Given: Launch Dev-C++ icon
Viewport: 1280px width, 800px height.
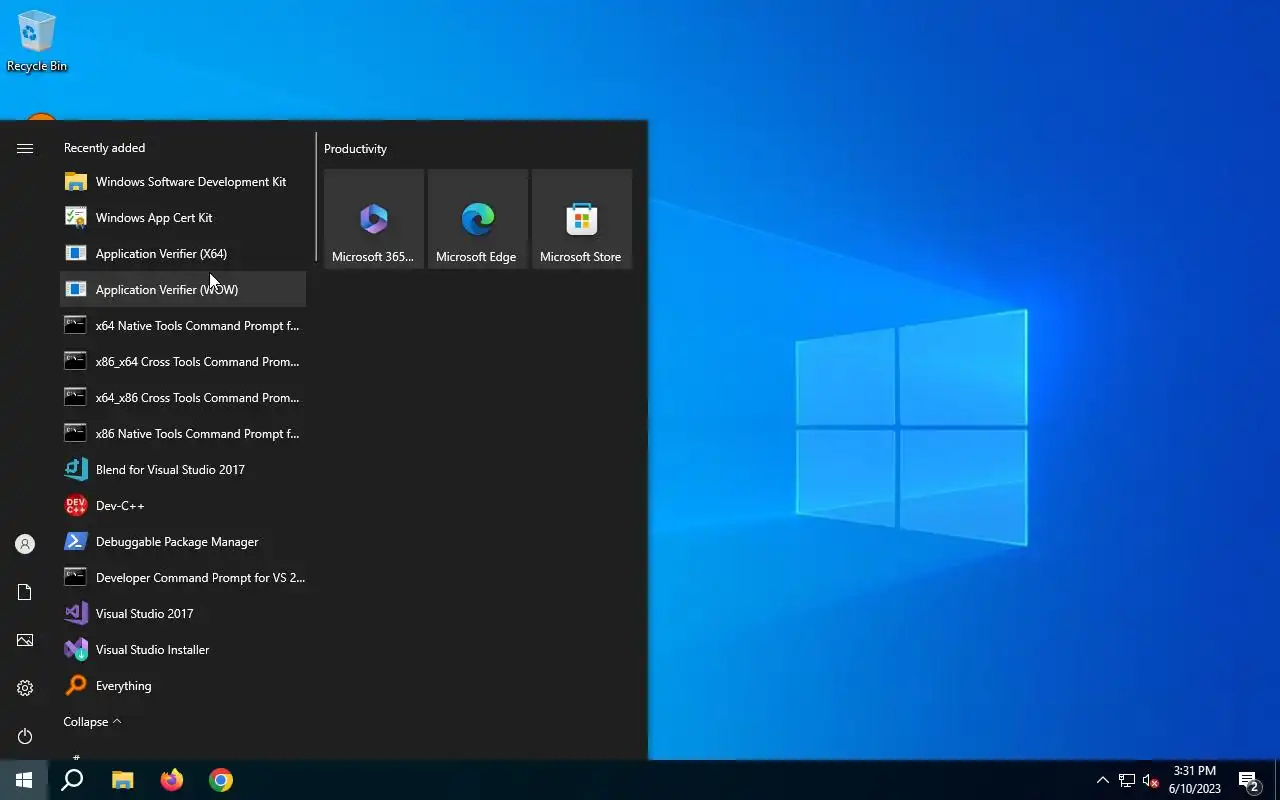Looking at the screenshot, I should pos(76,506).
